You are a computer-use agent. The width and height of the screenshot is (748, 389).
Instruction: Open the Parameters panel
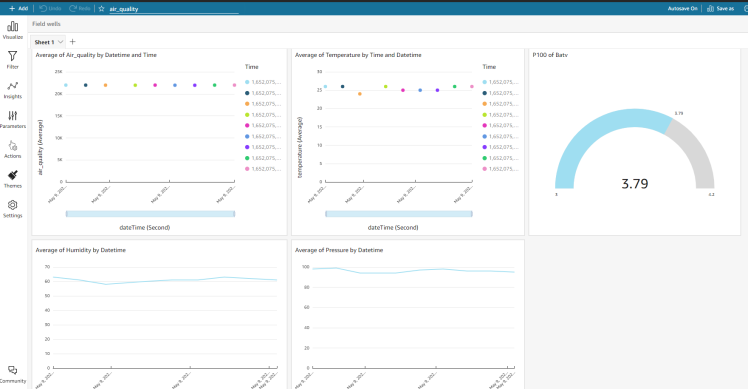[13, 119]
